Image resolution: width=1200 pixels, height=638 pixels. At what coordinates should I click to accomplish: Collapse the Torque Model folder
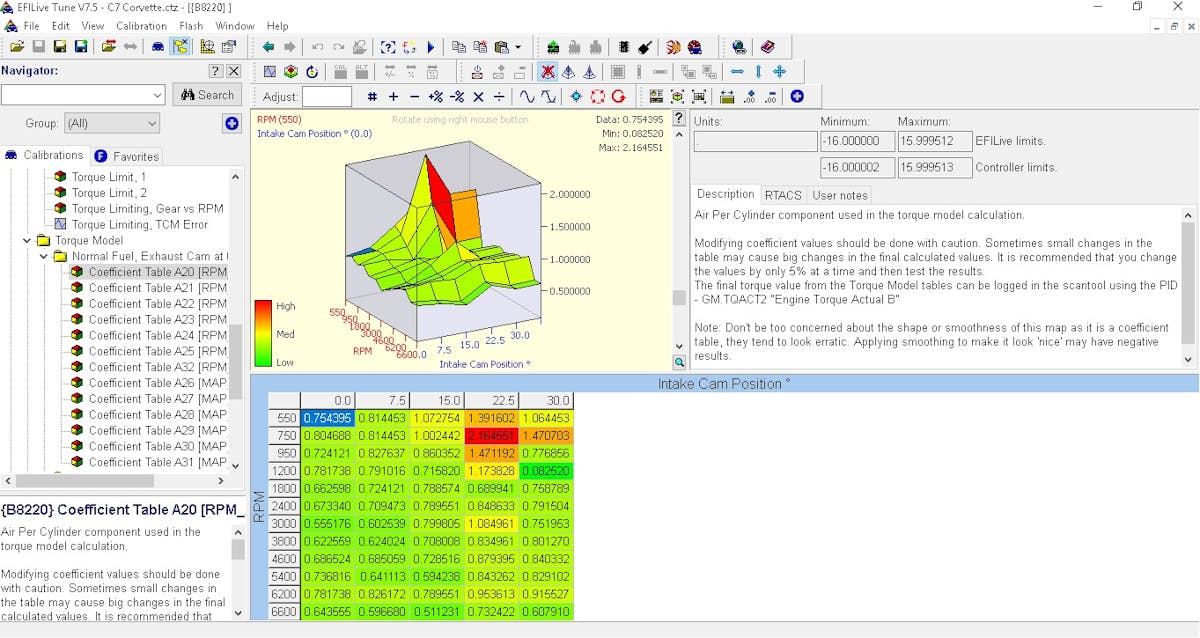click(27, 241)
